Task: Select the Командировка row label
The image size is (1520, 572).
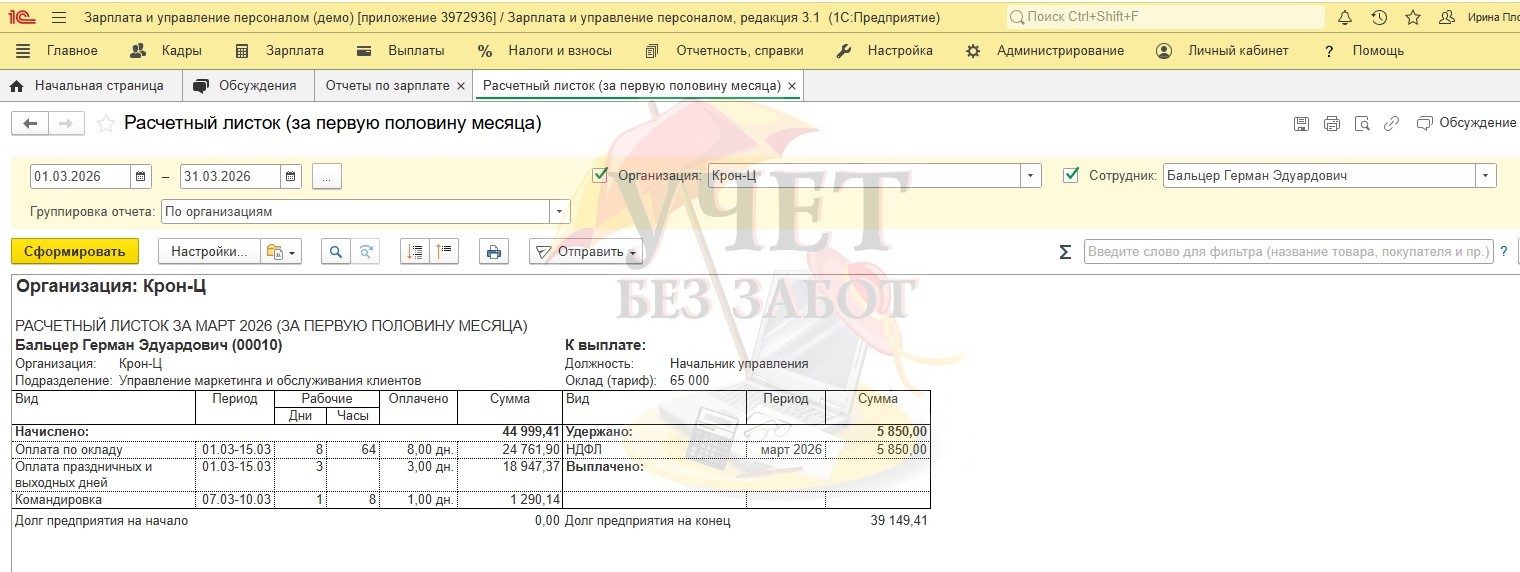Action: 58,499
